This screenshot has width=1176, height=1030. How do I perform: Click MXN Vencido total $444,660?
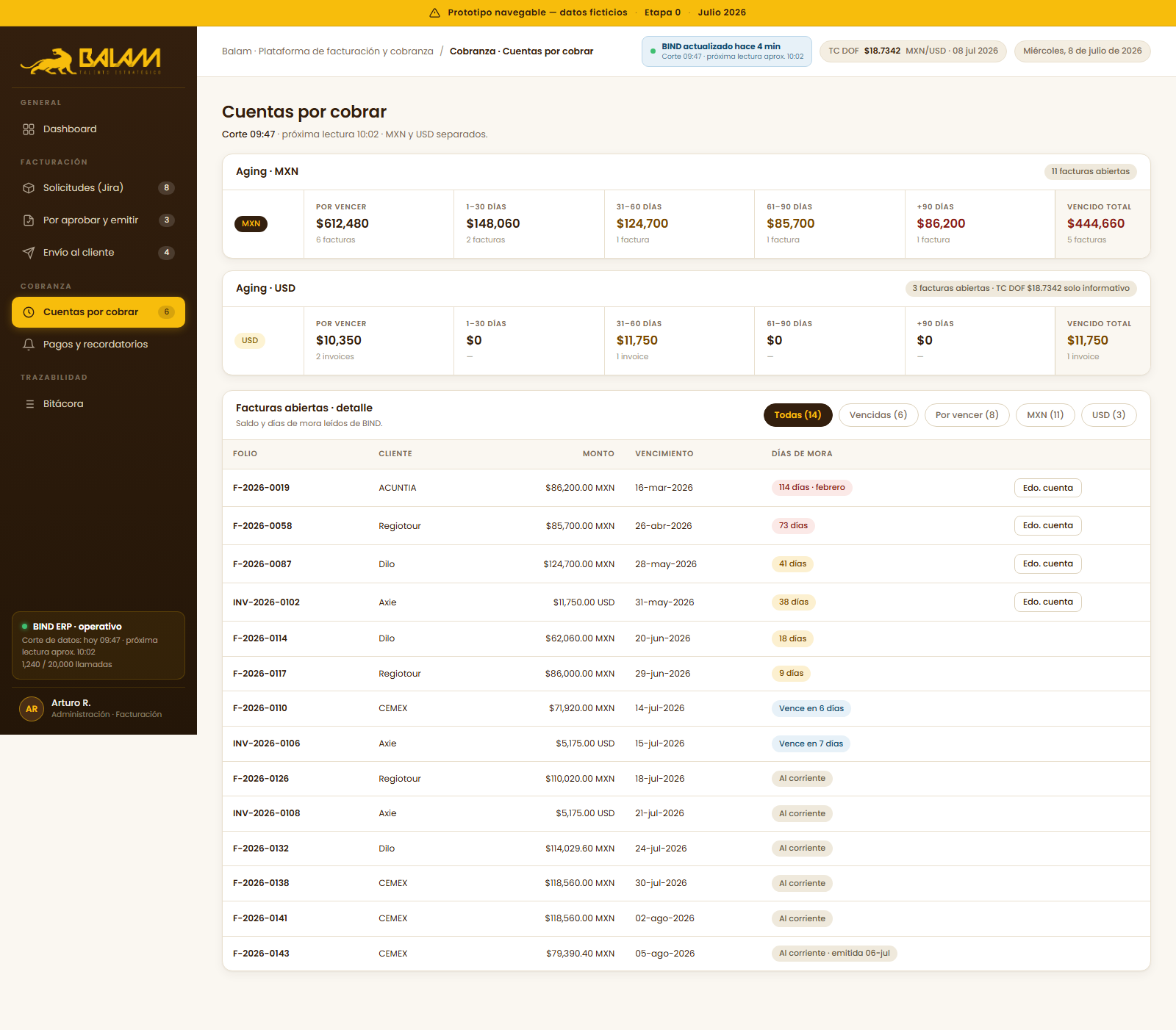pyautogui.click(x=1102, y=224)
